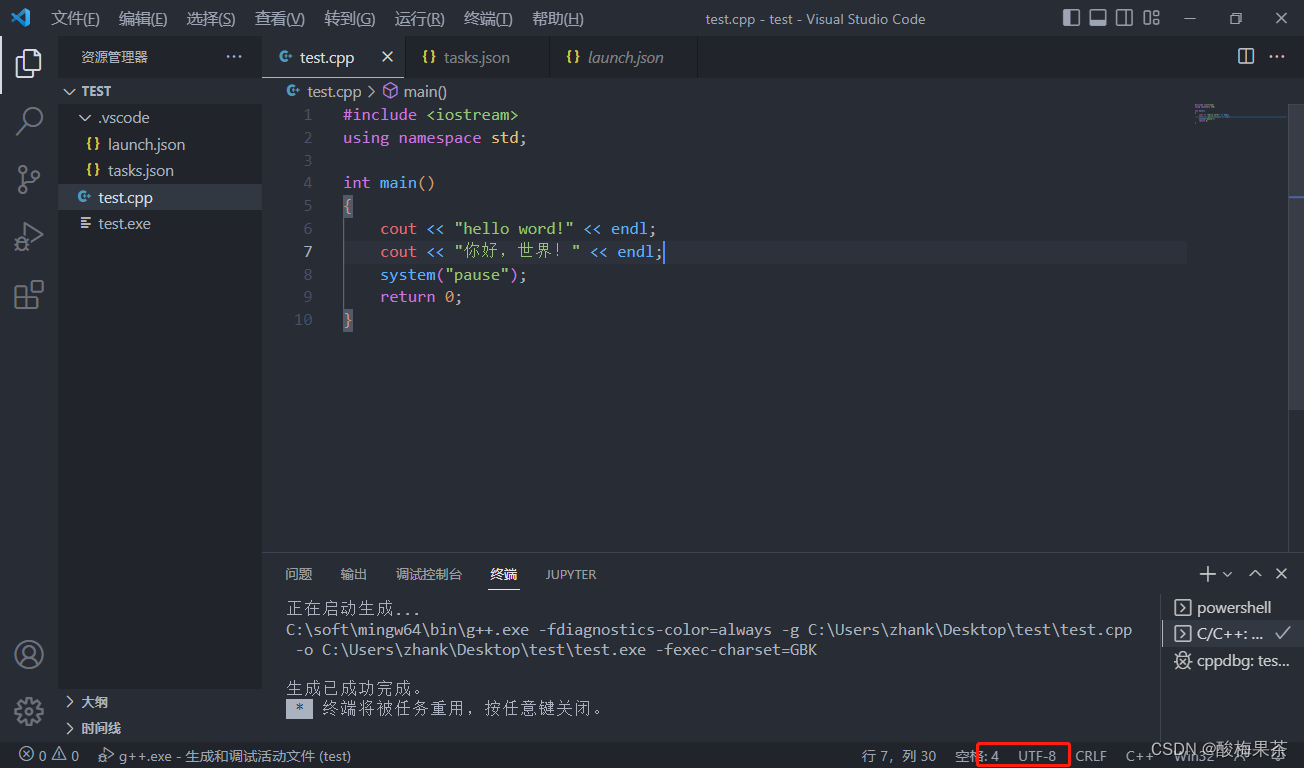Click the test.cpp breadcrumb item
Screen dimensions: 1304x768
pos(323,91)
